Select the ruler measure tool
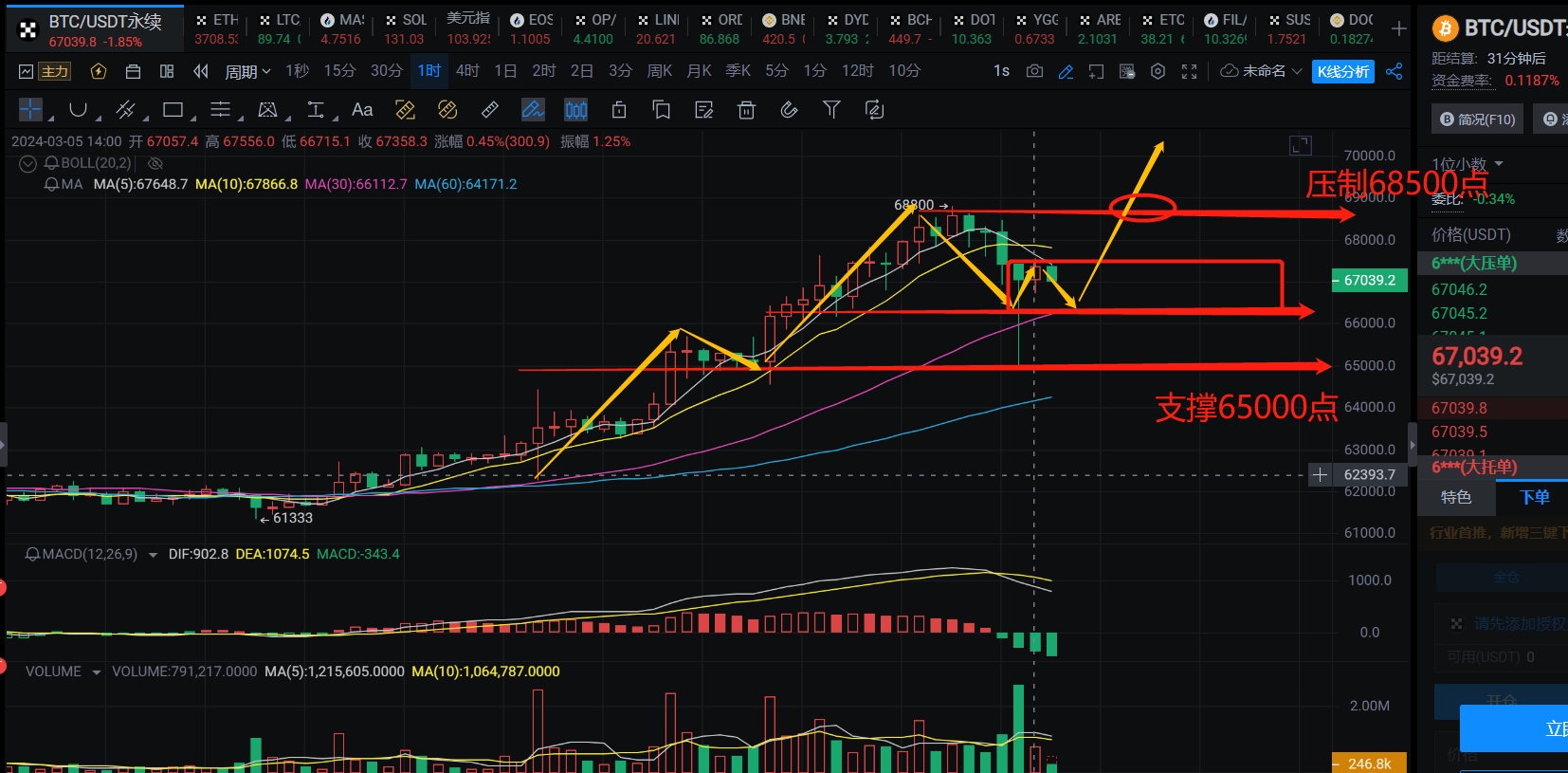The width and height of the screenshot is (1568, 773). point(490,110)
